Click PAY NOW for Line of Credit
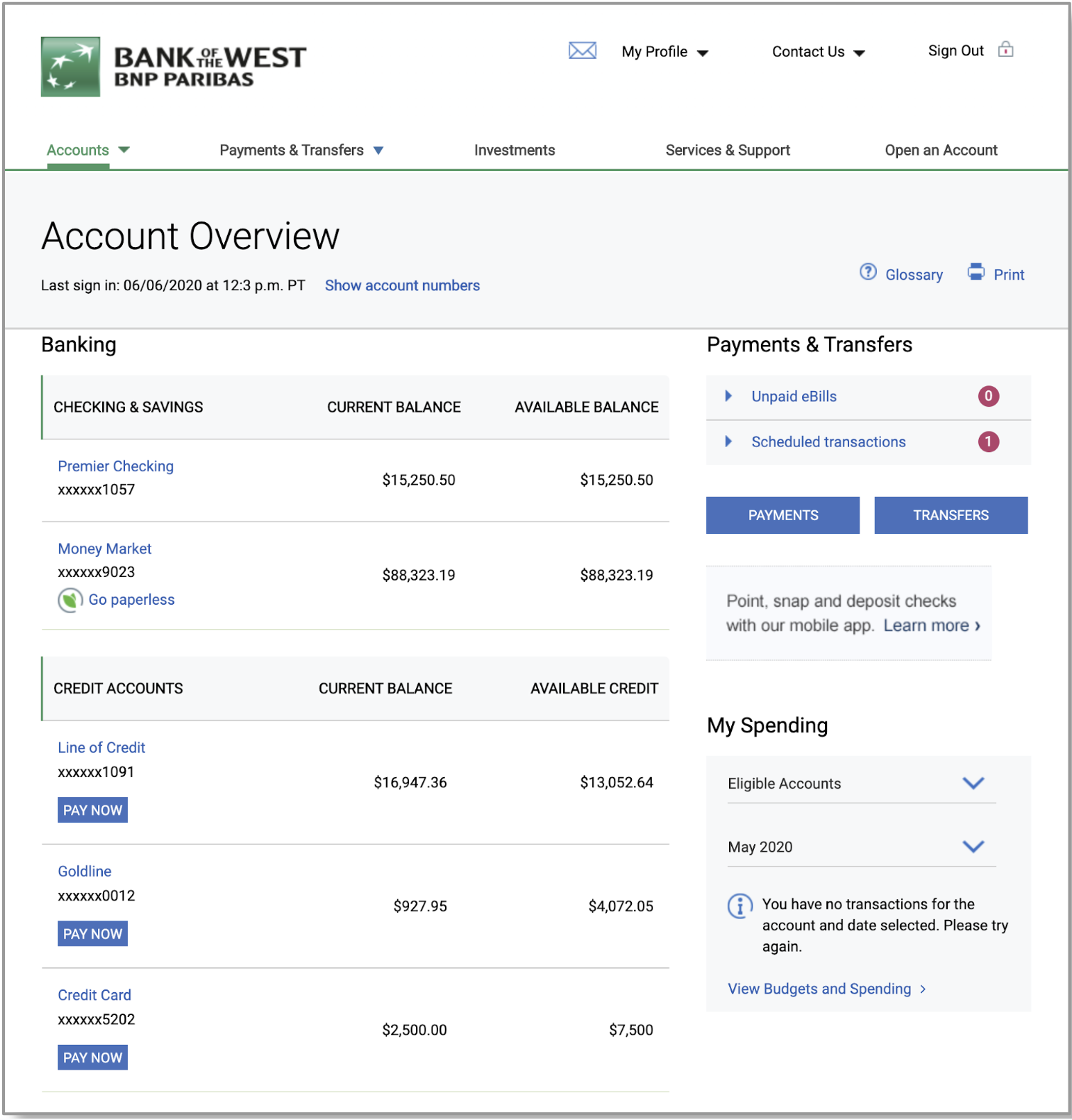 click(x=92, y=810)
